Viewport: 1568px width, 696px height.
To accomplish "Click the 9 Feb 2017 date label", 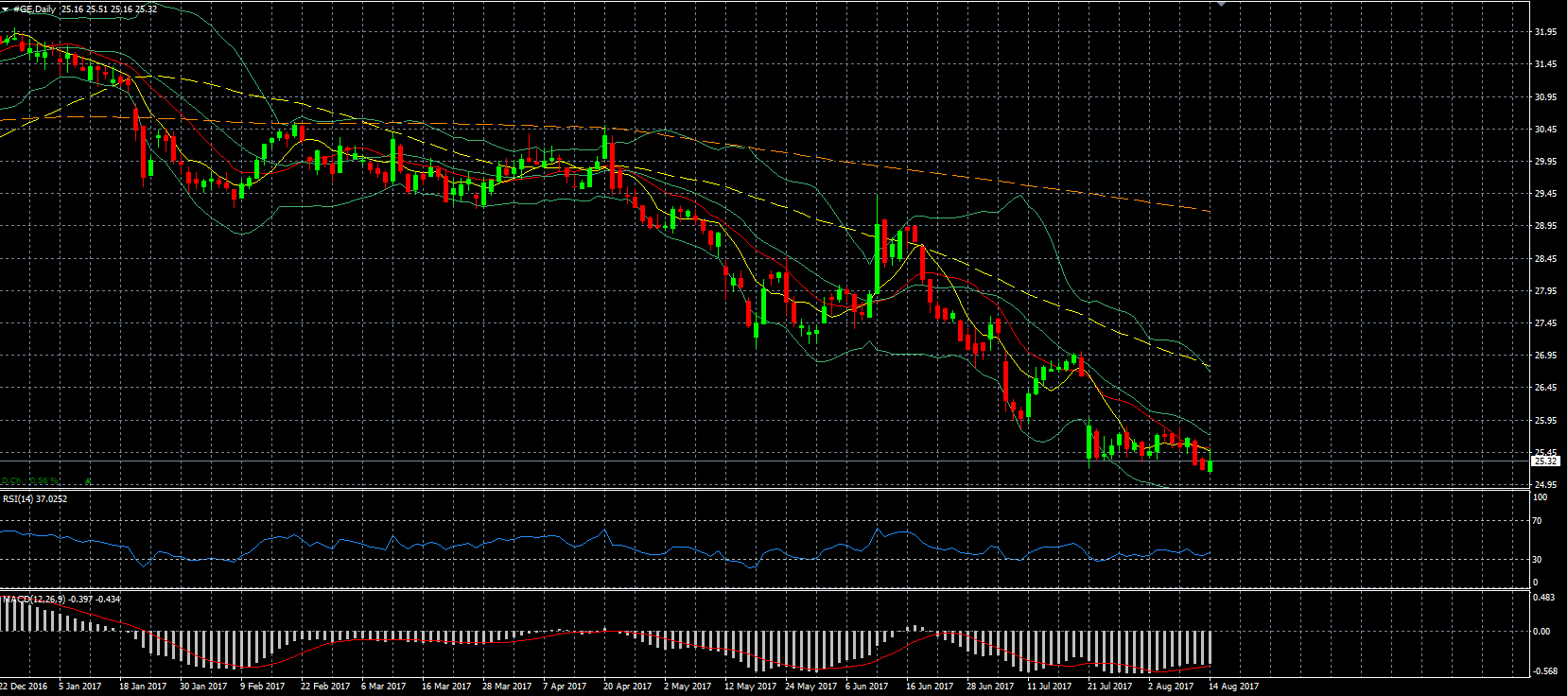I will tap(262, 687).
